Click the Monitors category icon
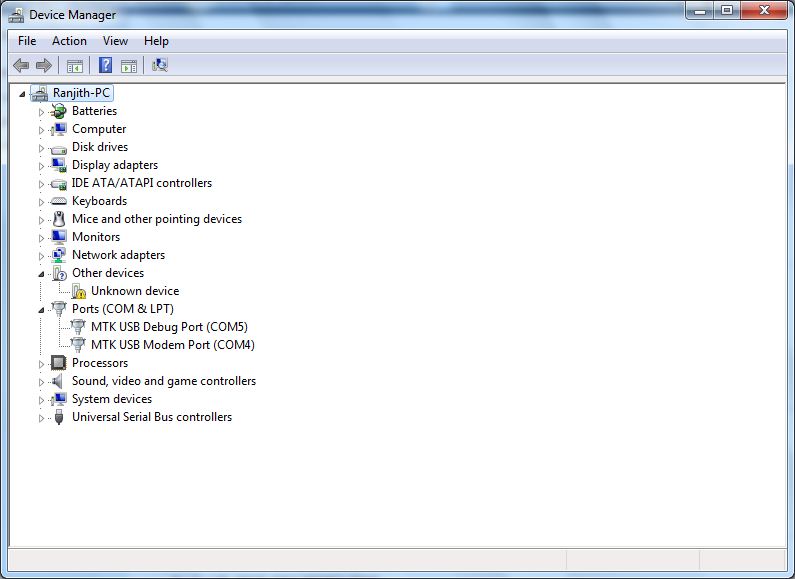 [x=59, y=237]
